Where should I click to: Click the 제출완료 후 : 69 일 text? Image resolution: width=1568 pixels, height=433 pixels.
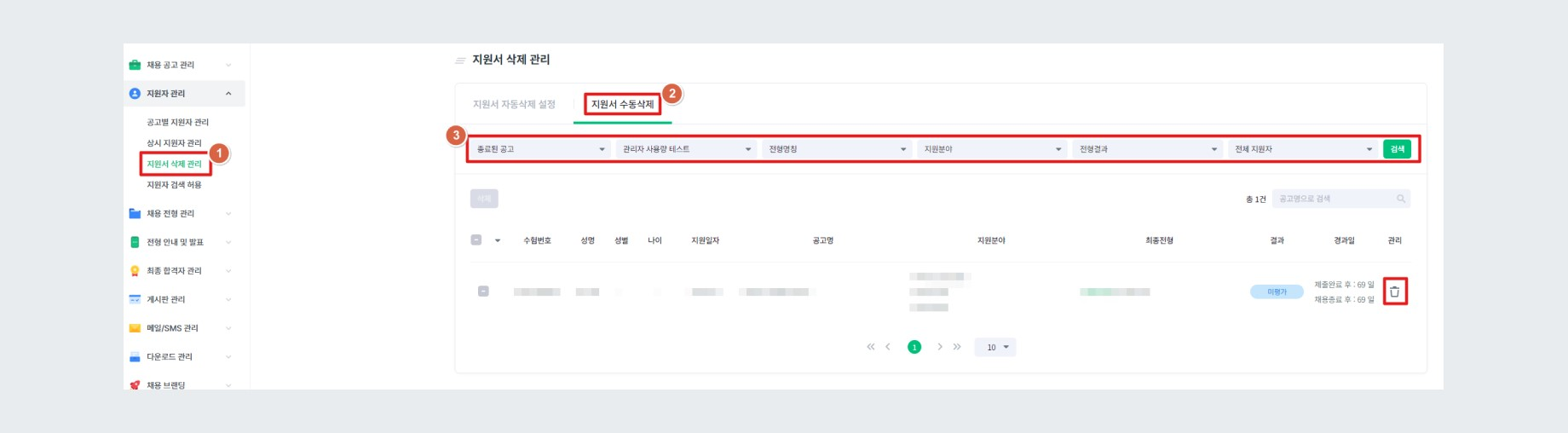point(1344,285)
